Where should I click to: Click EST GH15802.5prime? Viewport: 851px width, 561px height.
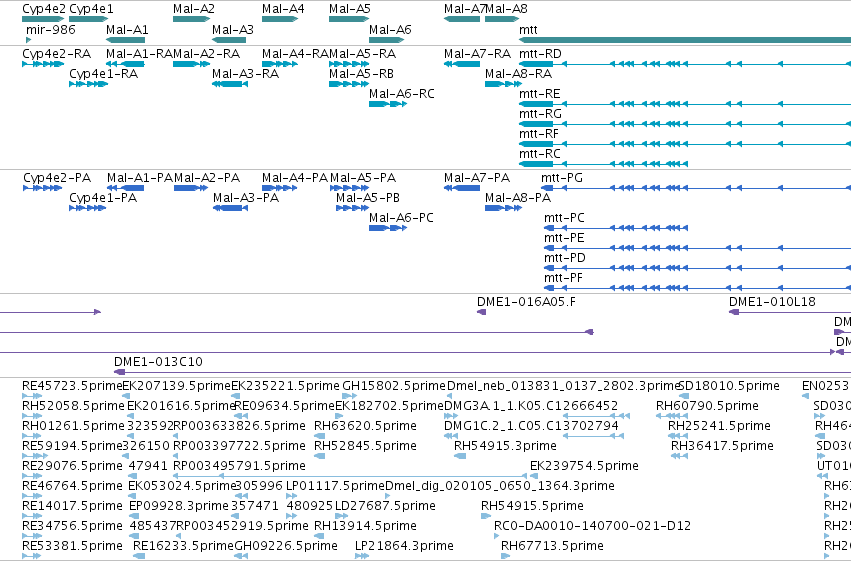click(350, 396)
